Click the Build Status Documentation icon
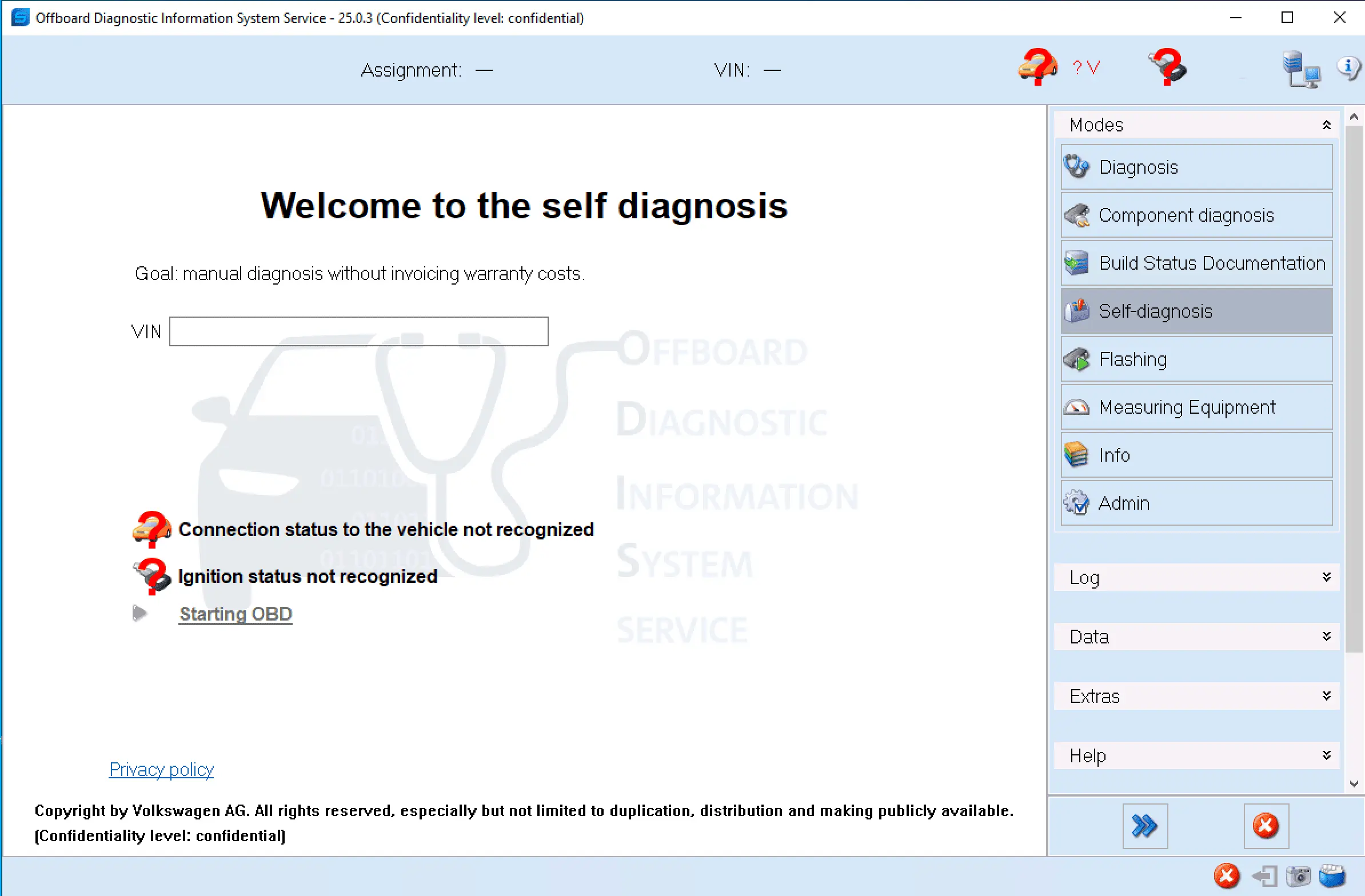The width and height of the screenshot is (1365, 896). (1076, 263)
